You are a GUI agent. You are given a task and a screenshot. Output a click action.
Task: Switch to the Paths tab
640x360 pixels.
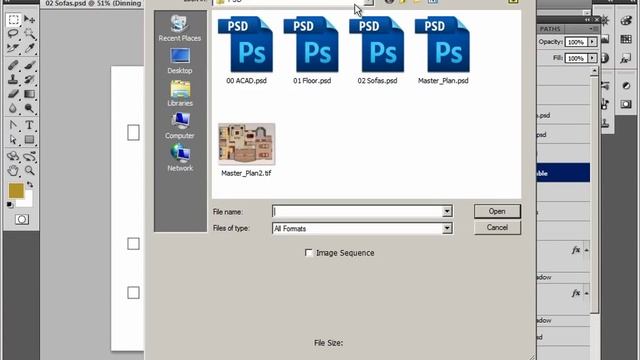click(550, 29)
